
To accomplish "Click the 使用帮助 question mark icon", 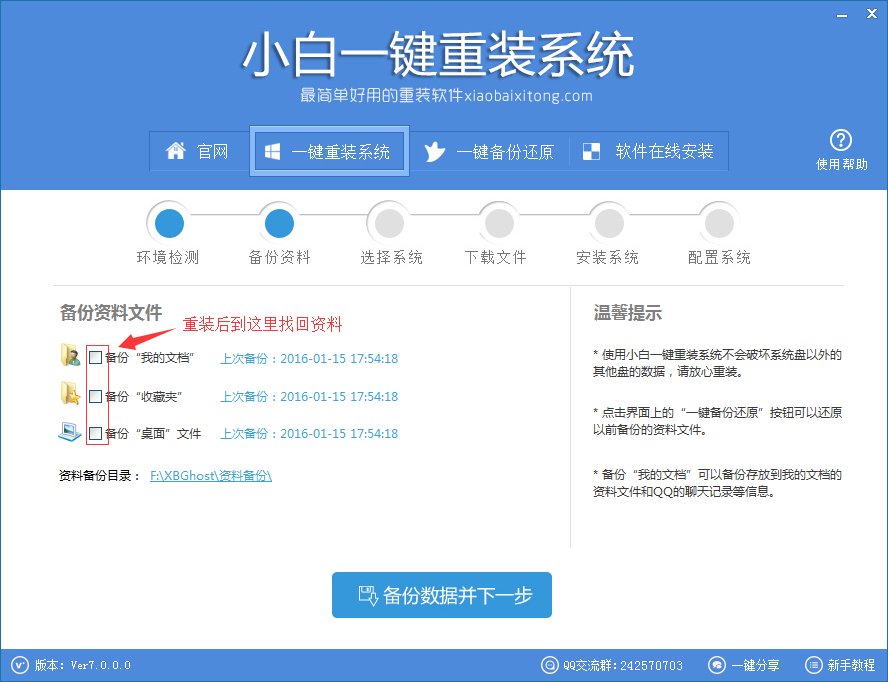I will click(x=842, y=141).
